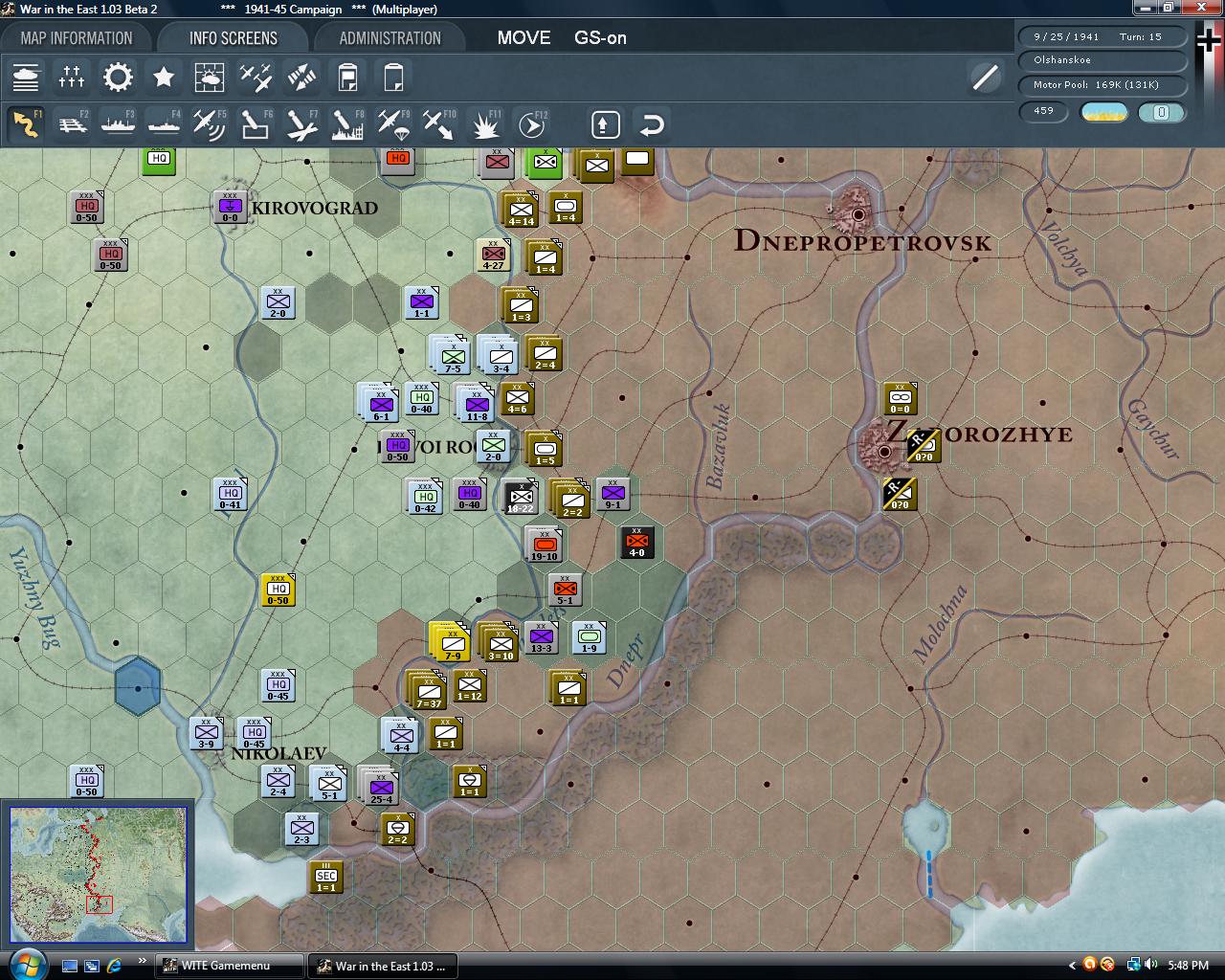1225x980 pixels.
Task: Open the blank logistics report document icon
Action: click(x=393, y=77)
